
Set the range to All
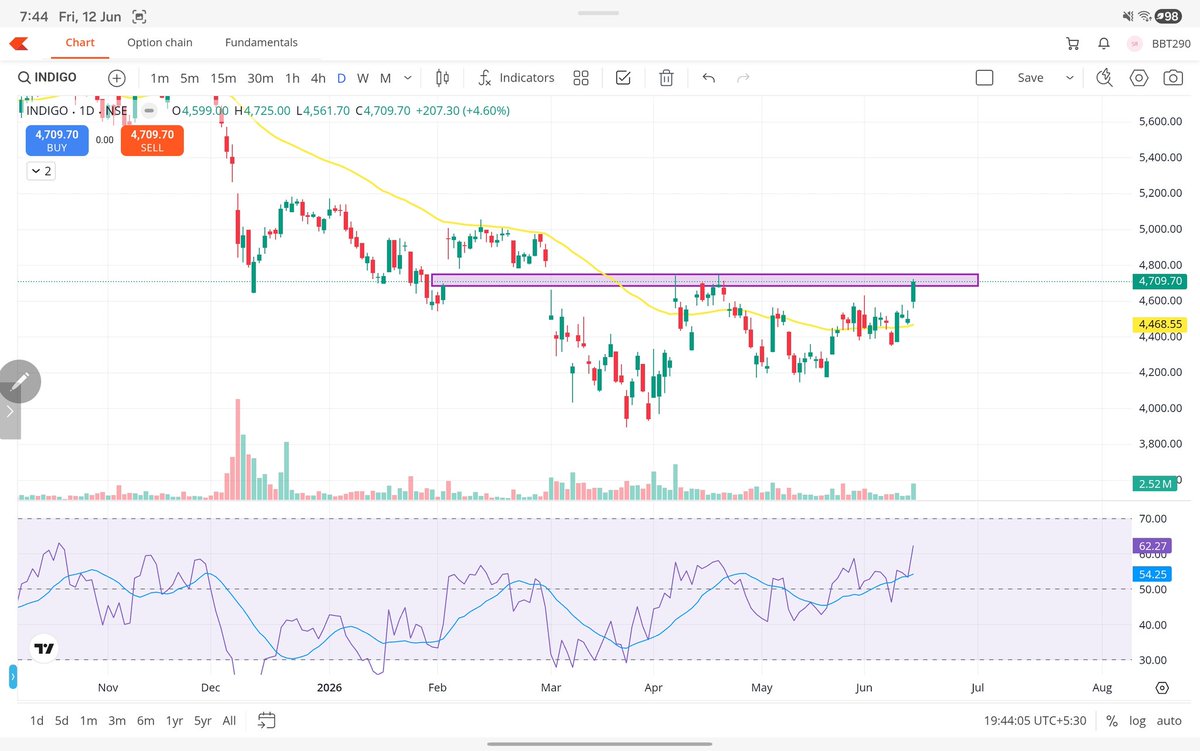tap(229, 721)
